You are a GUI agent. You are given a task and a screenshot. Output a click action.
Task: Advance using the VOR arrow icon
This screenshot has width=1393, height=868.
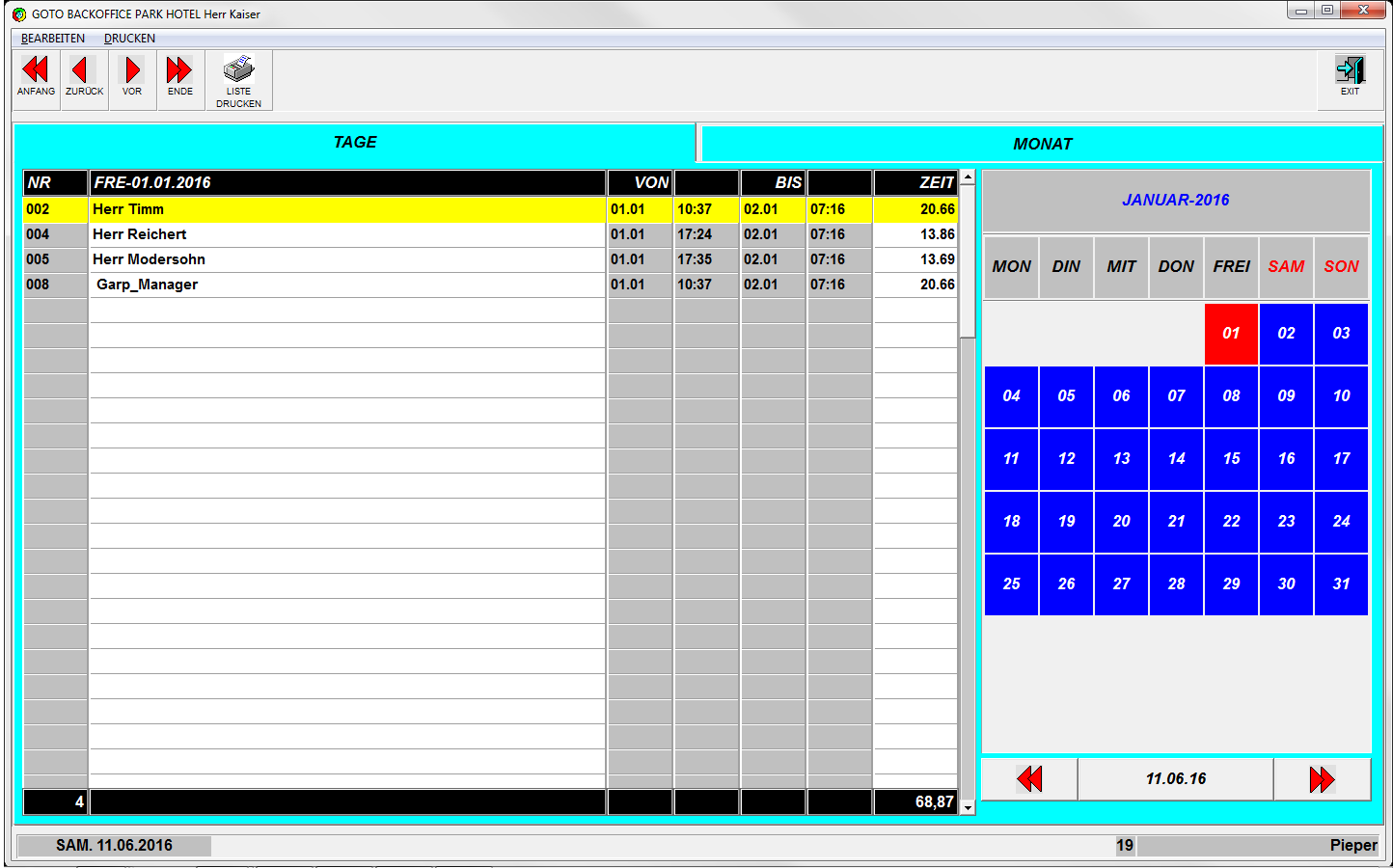point(132,70)
